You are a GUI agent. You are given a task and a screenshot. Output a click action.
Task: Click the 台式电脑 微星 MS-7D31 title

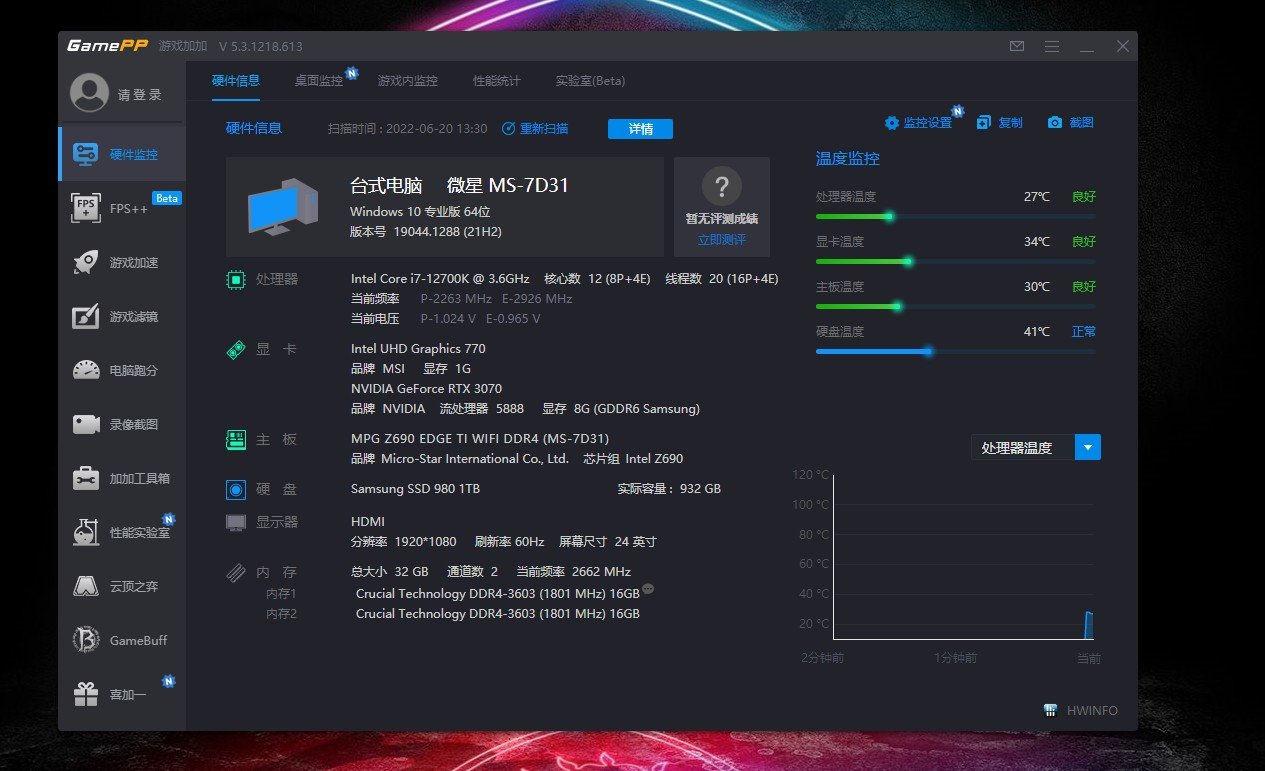click(459, 185)
